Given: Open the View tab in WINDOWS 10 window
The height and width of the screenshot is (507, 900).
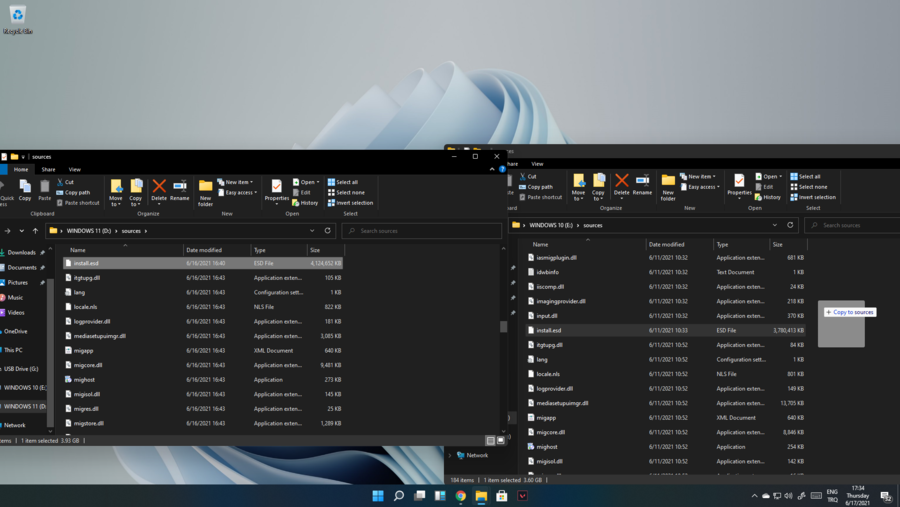Looking at the screenshot, I should click(537, 164).
